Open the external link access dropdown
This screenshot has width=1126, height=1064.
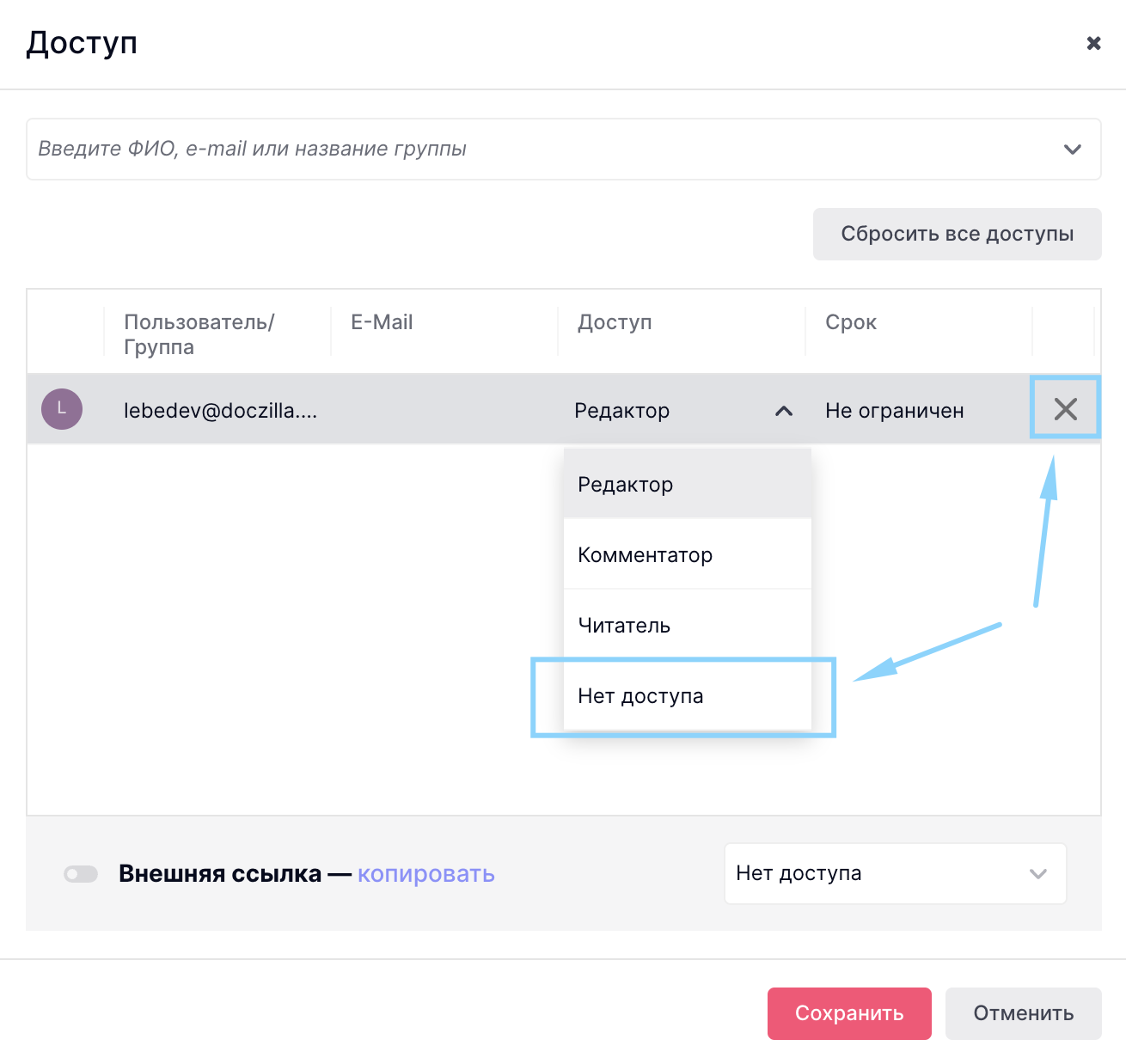tap(894, 873)
